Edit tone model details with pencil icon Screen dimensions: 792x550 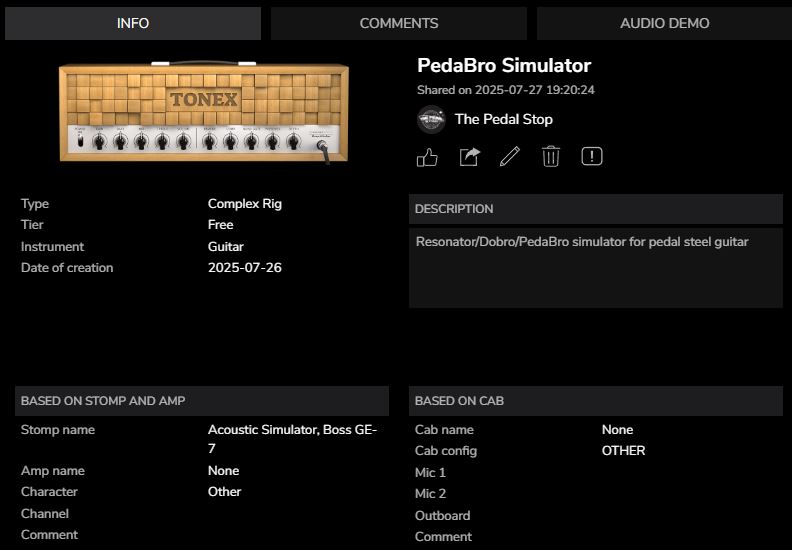[x=510, y=157]
